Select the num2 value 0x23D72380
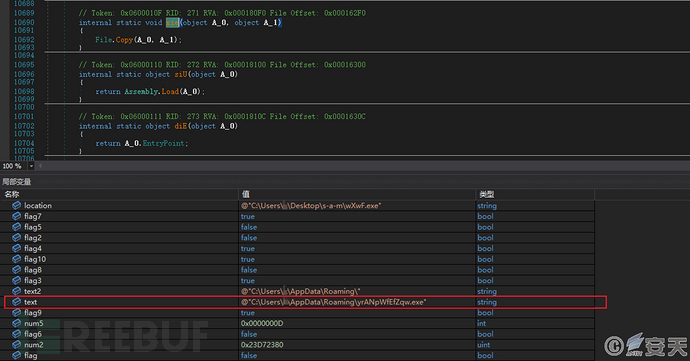The height and width of the screenshot is (361, 690). coord(262,345)
